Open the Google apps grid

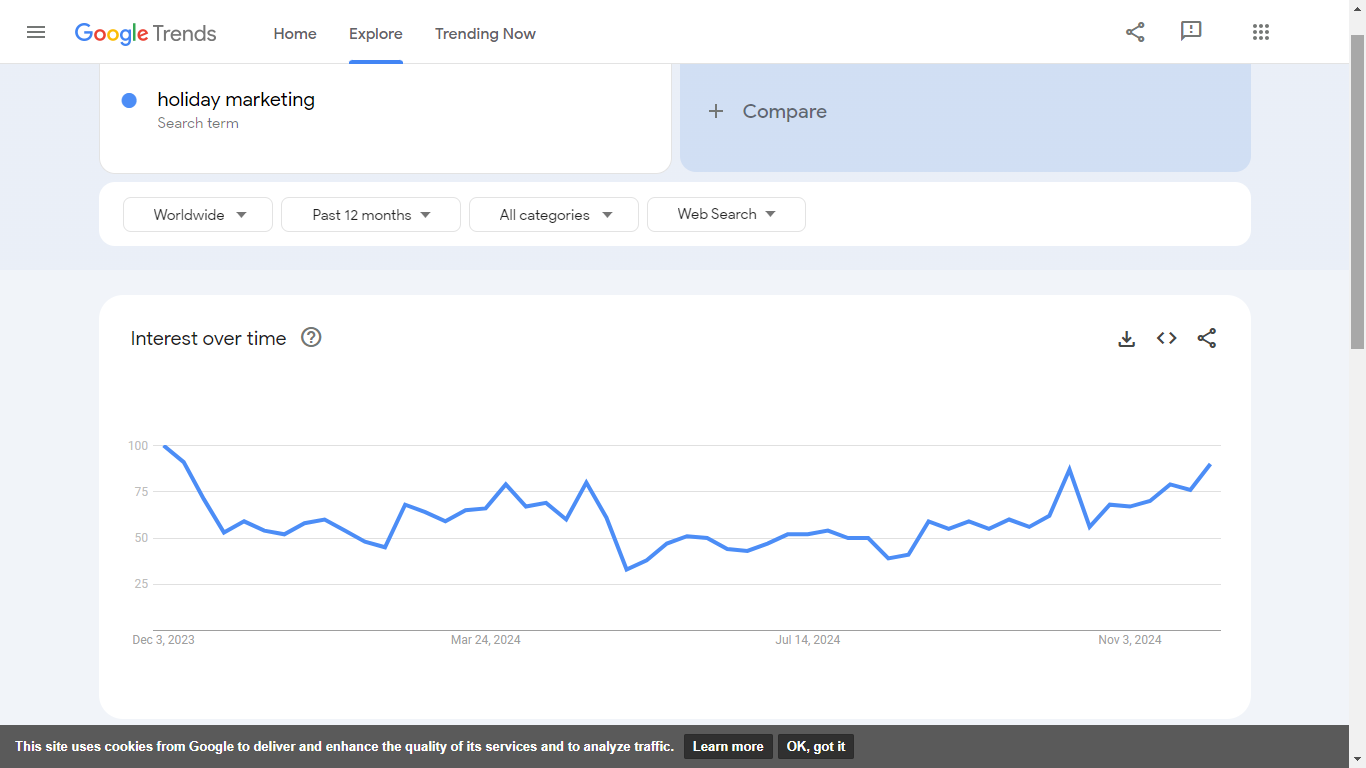click(1261, 32)
